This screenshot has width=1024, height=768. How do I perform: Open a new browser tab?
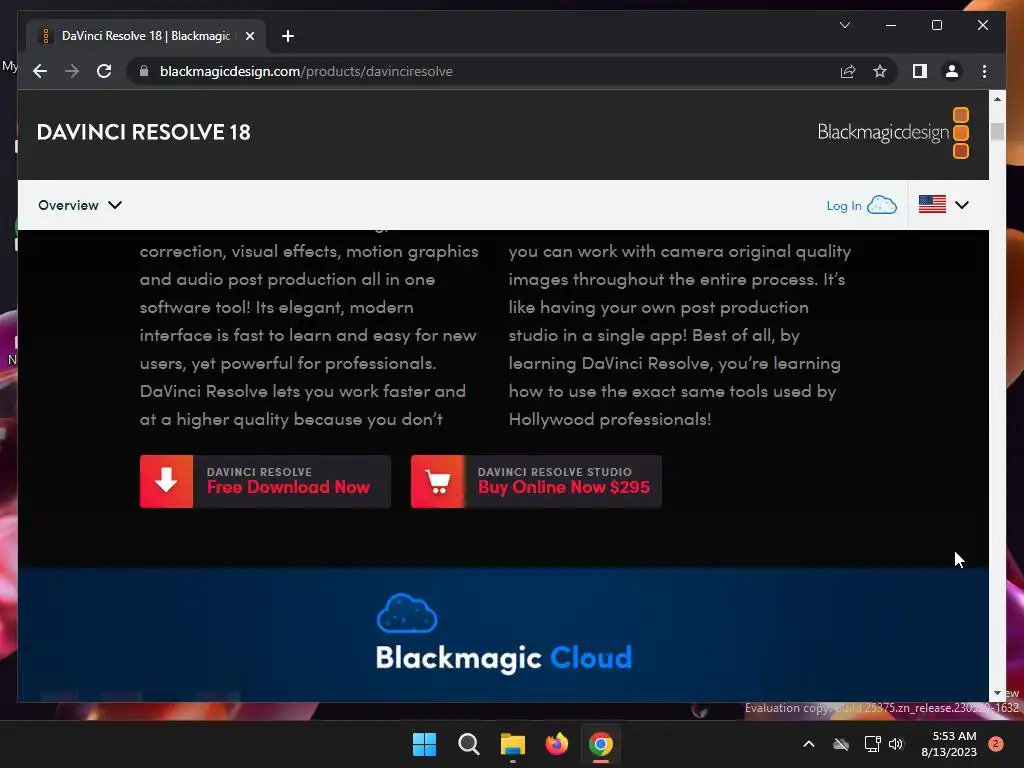[x=288, y=36]
